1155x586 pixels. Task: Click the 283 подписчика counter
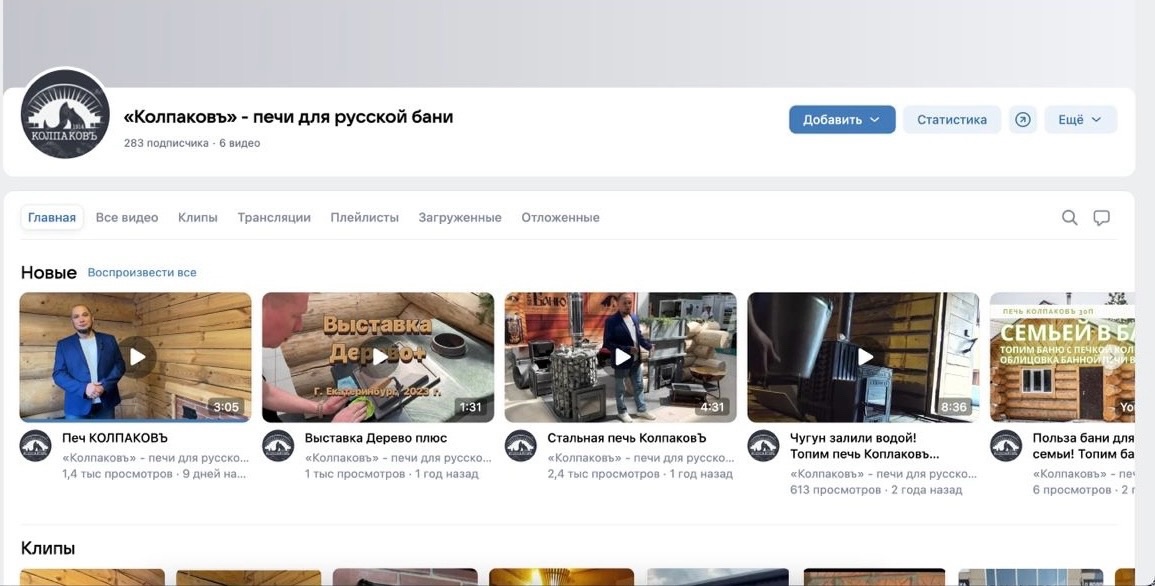click(166, 143)
